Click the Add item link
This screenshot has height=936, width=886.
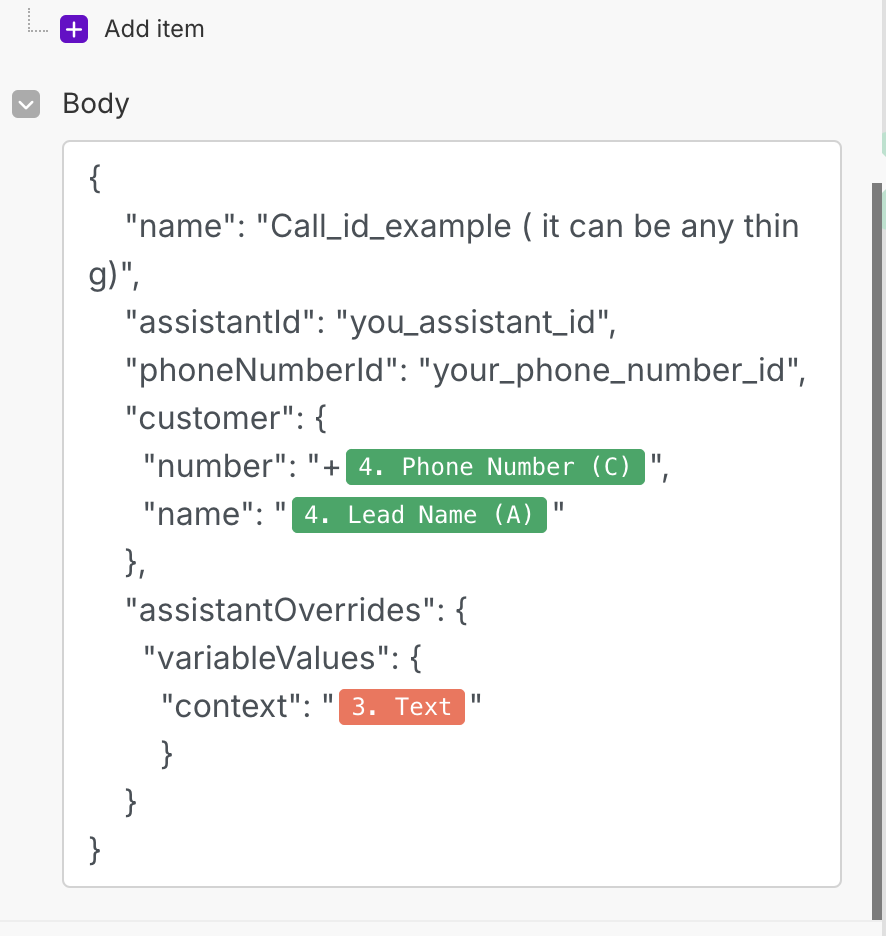154,29
